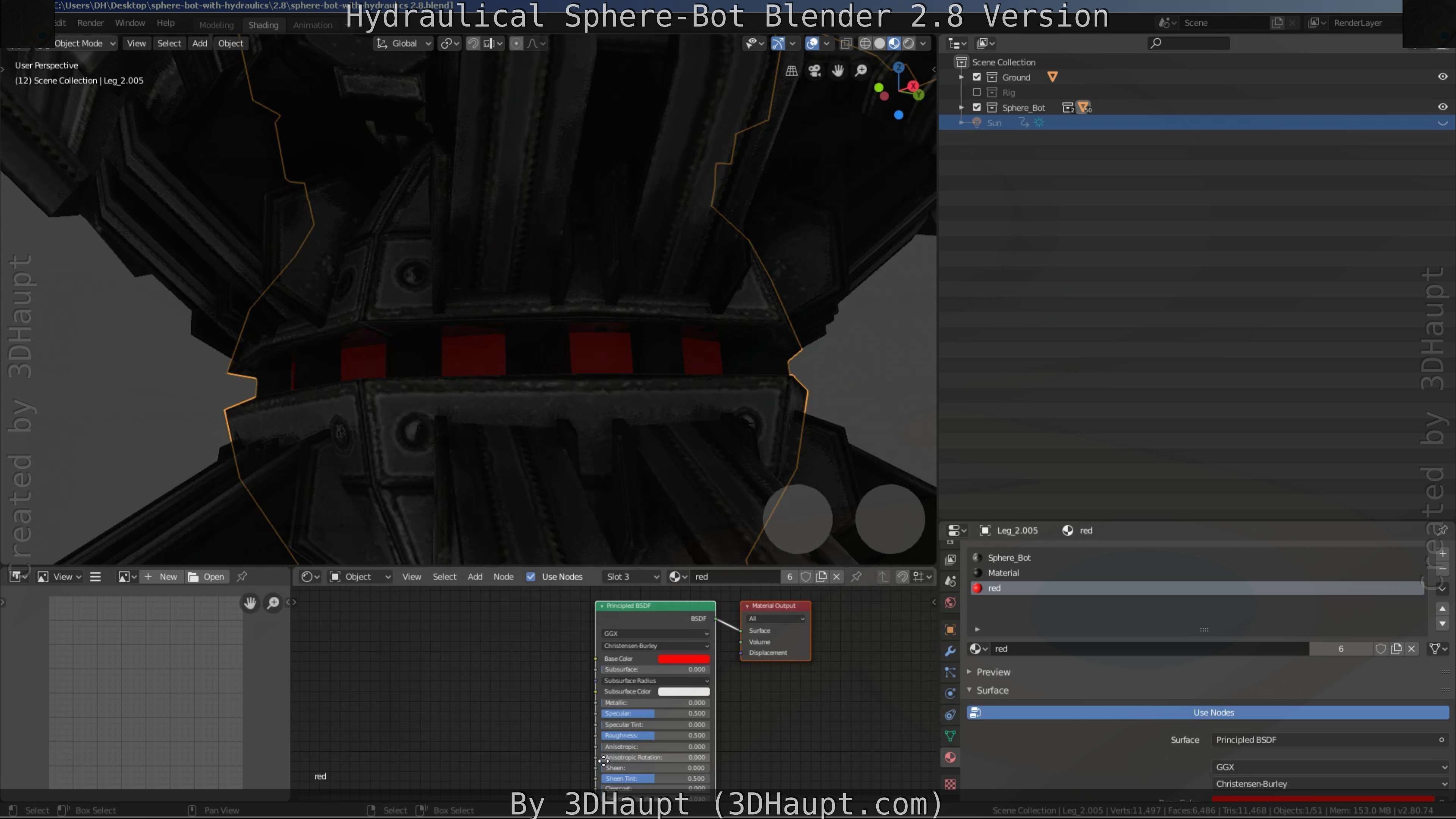Open the Material properties tab
Screen dimensions: 1456x819
pos(950,758)
